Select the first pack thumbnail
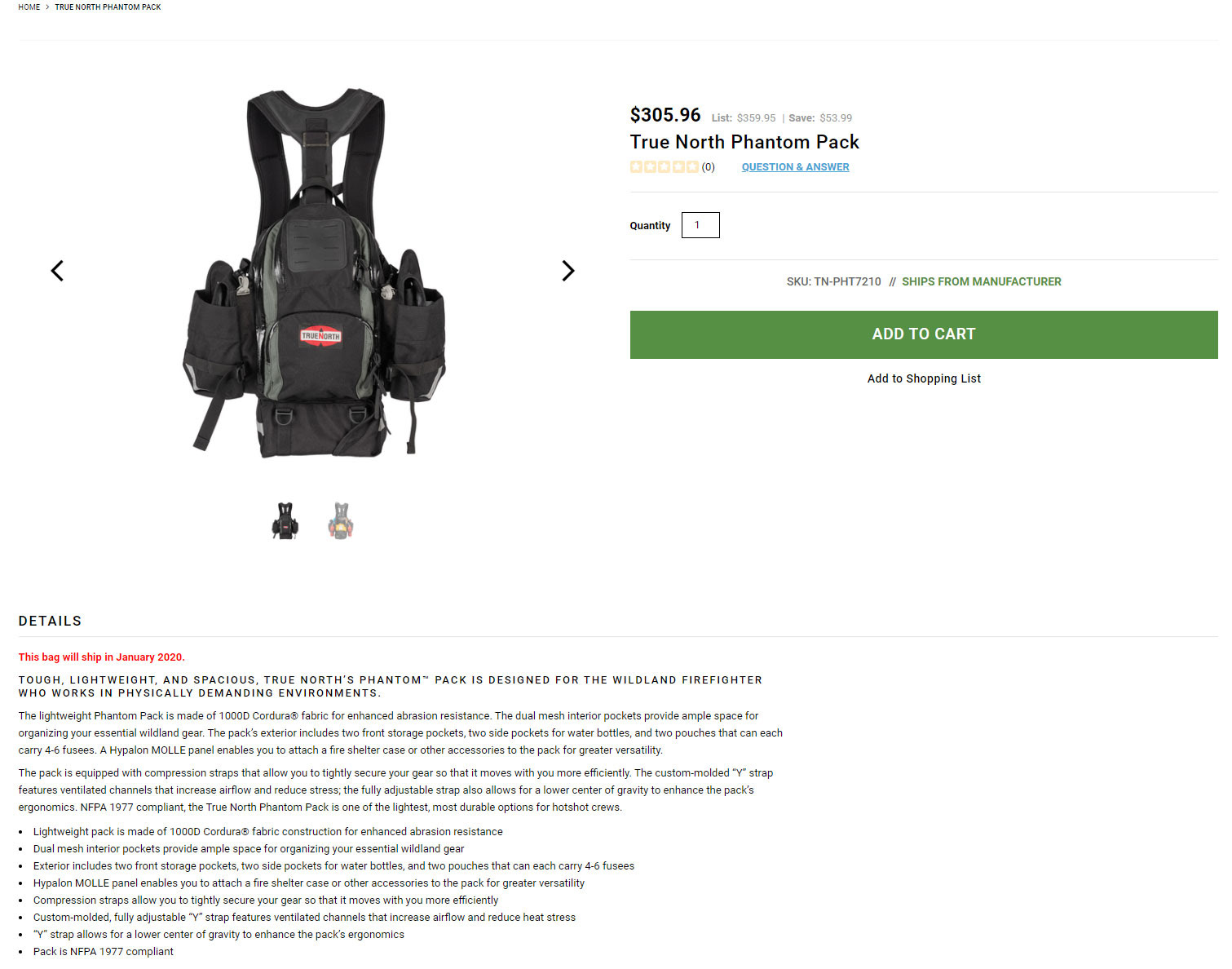Viewport: 1232px width, 969px height. tap(285, 520)
